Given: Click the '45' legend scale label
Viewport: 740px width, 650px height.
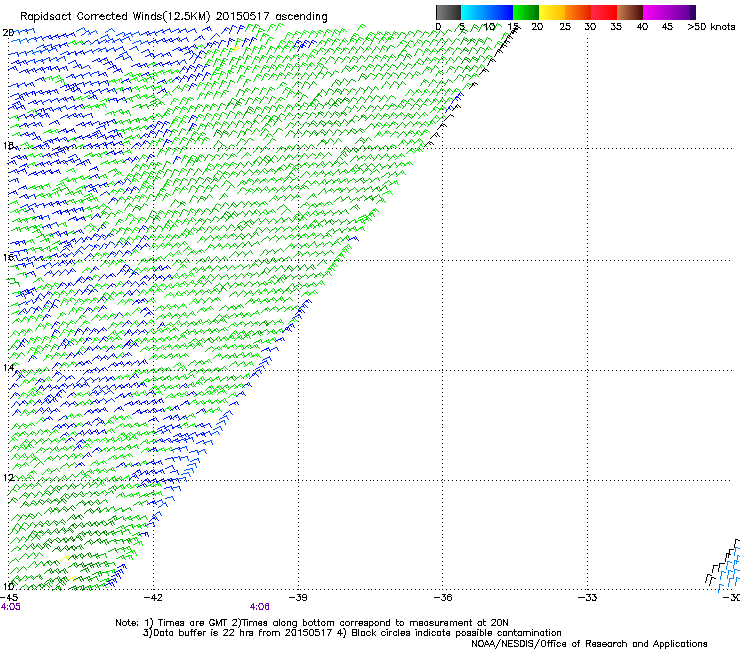Looking at the screenshot, I should click(x=667, y=27).
